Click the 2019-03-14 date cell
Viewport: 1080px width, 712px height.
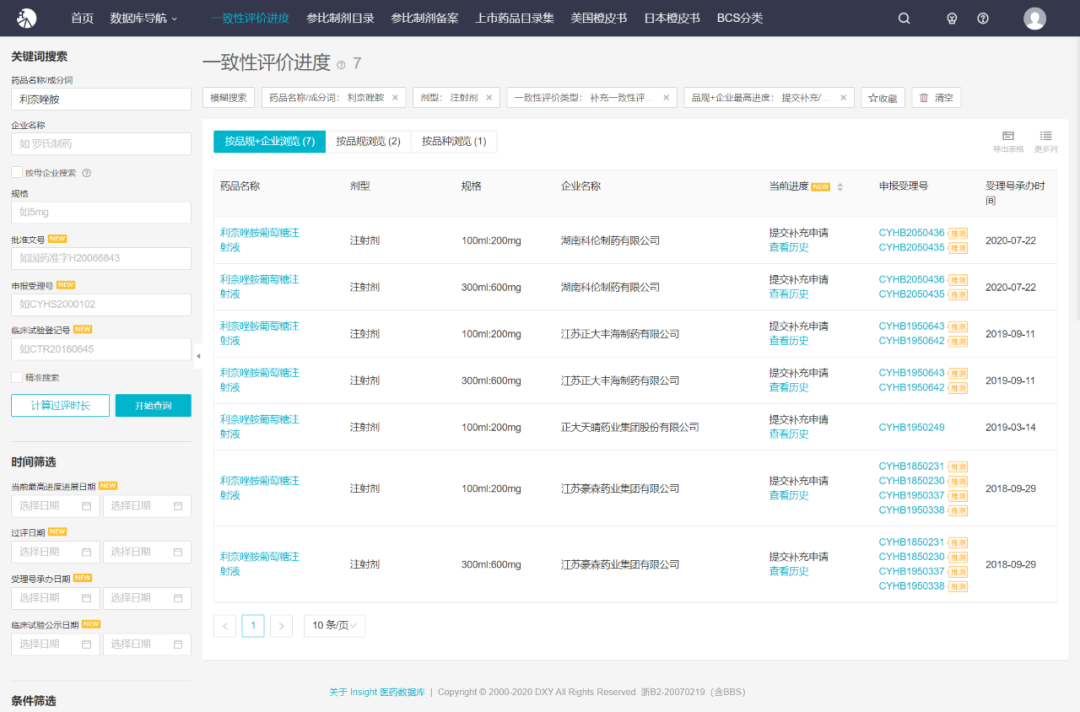pyautogui.click(x=1010, y=428)
